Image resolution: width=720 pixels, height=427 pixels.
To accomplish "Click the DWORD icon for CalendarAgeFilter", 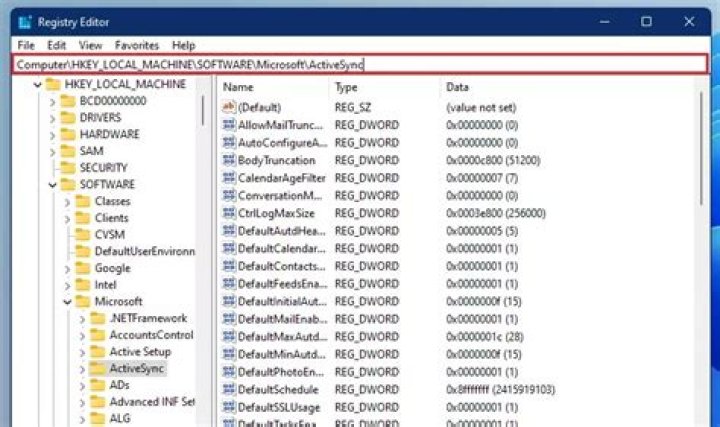I will point(229,177).
